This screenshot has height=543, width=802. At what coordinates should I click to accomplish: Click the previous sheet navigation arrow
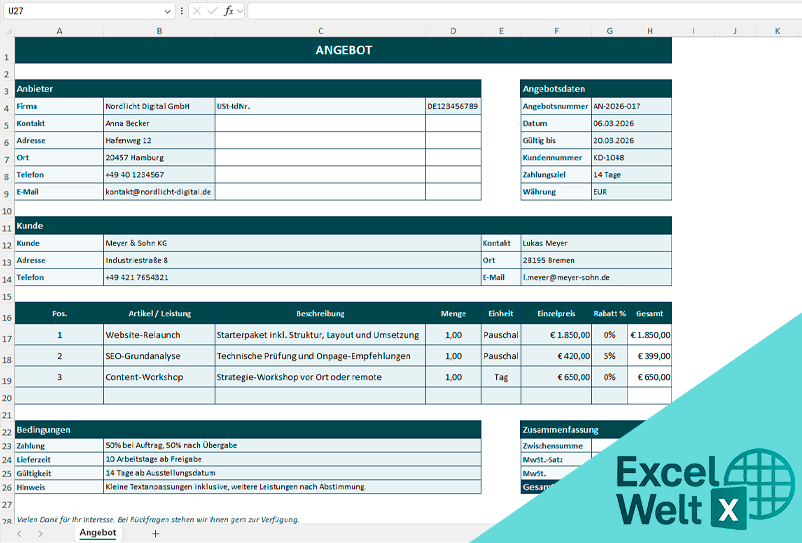[18, 534]
